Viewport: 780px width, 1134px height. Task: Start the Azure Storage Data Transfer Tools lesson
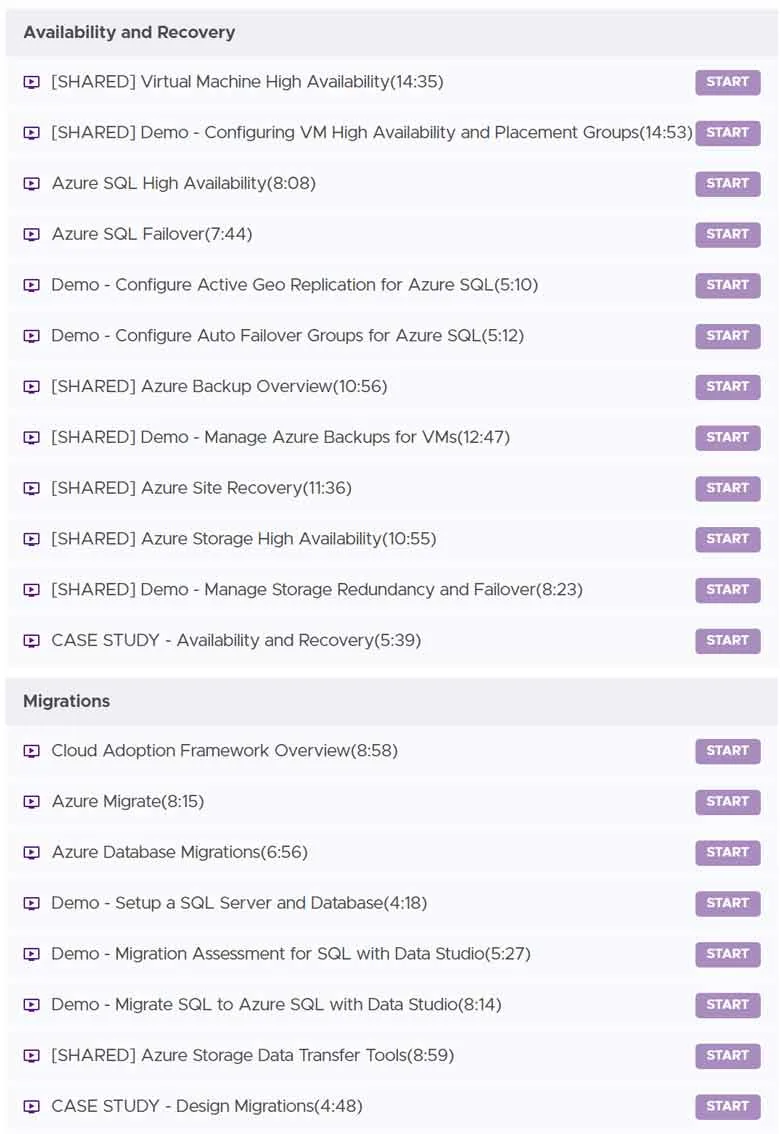(x=727, y=1055)
